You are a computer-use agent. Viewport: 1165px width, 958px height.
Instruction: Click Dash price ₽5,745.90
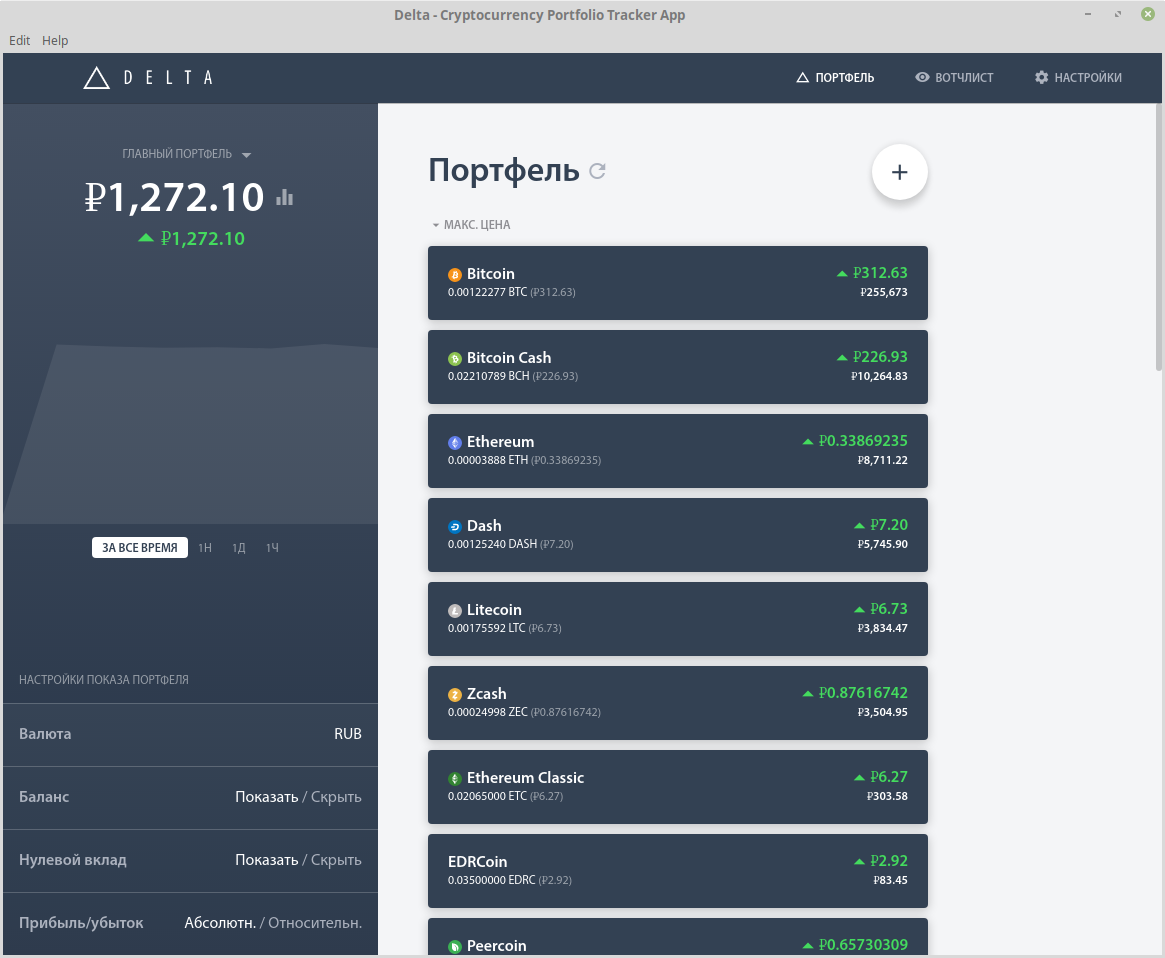883,544
